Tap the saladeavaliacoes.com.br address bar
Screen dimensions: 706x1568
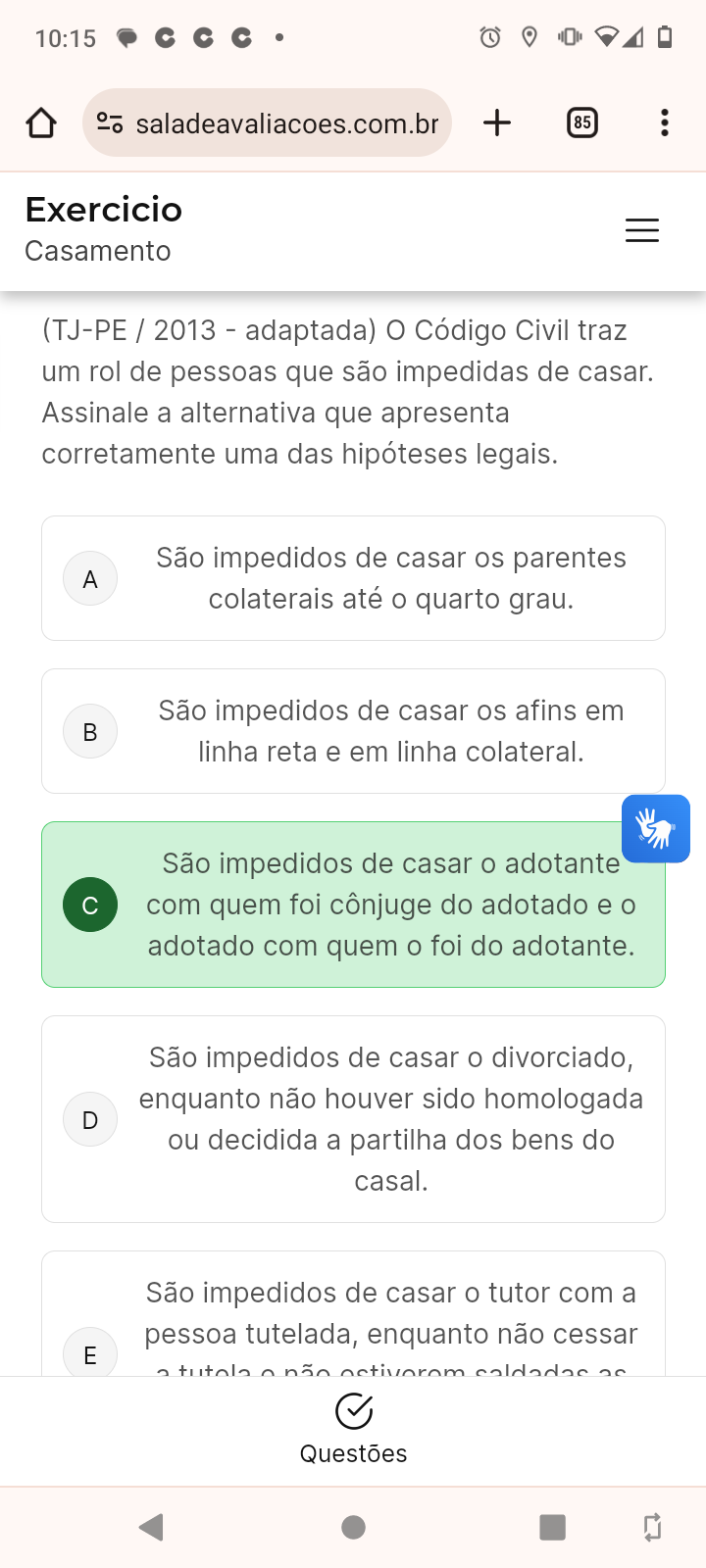[286, 123]
